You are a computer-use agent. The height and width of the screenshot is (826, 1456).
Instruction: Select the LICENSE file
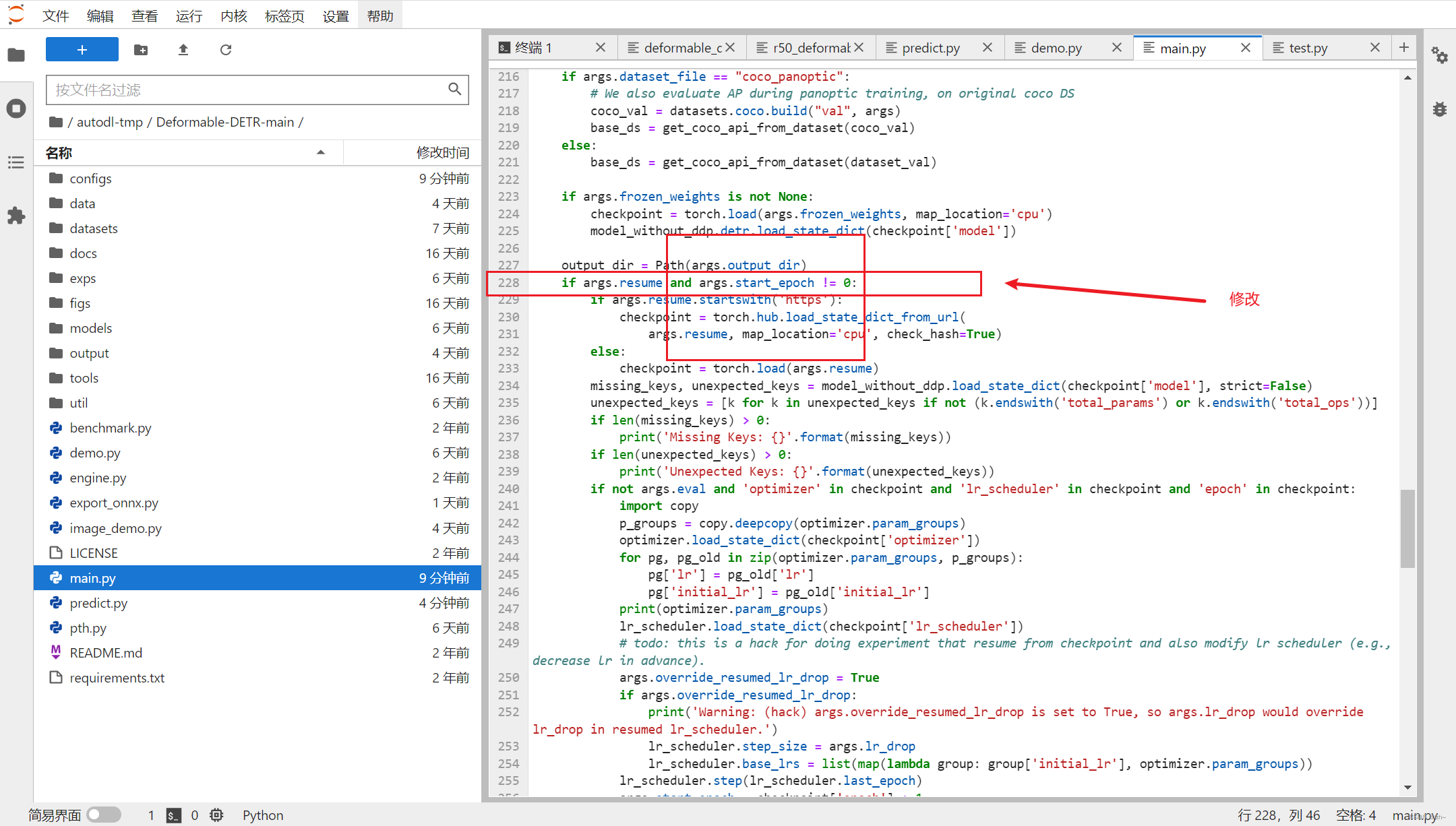(x=259, y=553)
